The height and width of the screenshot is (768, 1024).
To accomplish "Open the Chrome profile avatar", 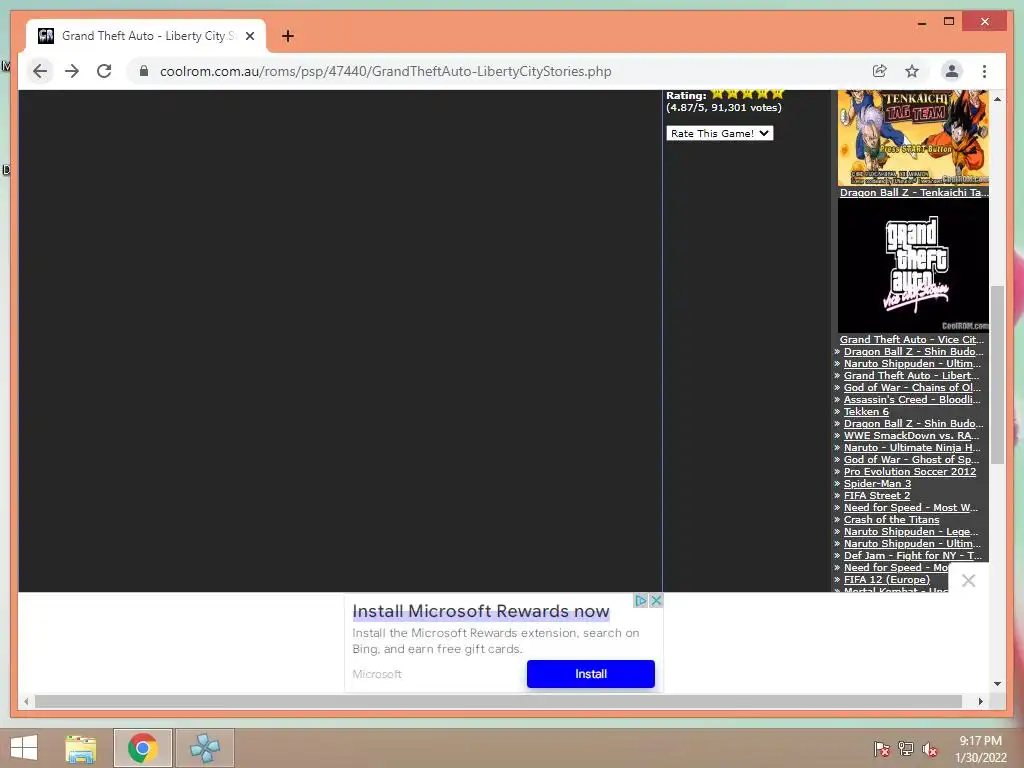I will click(x=952, y=71).
